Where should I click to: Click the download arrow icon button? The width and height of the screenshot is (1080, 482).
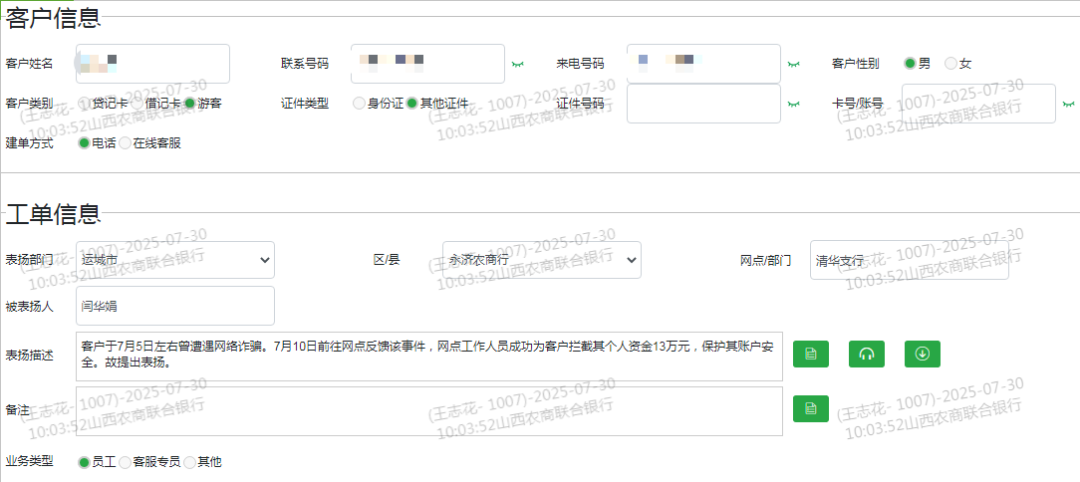coord(923,354)
